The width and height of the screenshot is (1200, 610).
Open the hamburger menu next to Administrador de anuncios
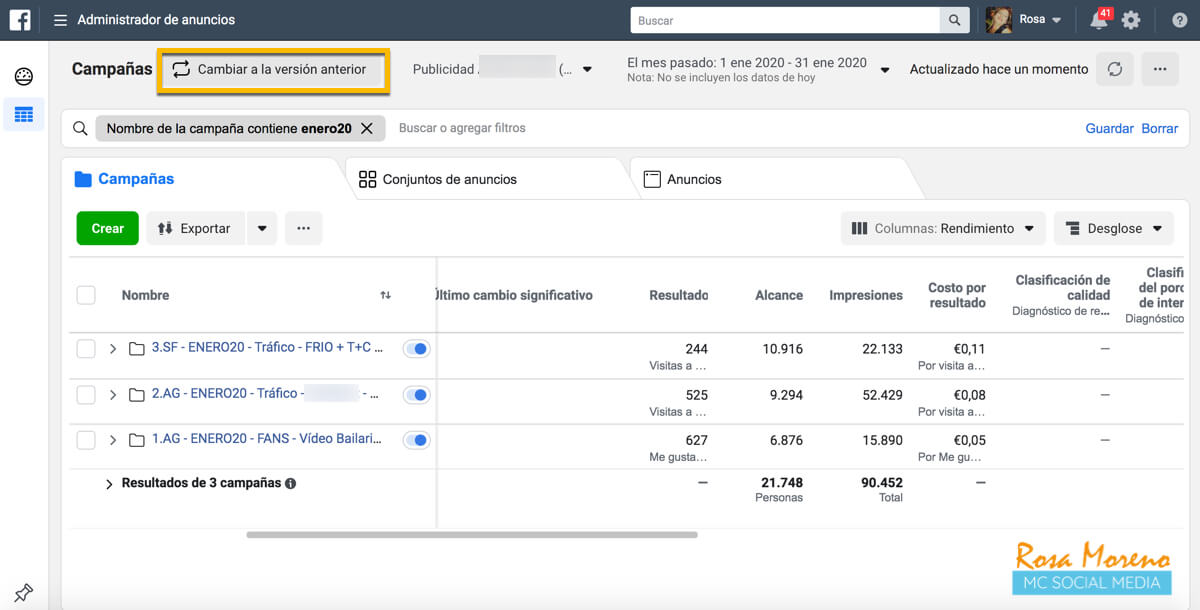(x=61, y=20)
